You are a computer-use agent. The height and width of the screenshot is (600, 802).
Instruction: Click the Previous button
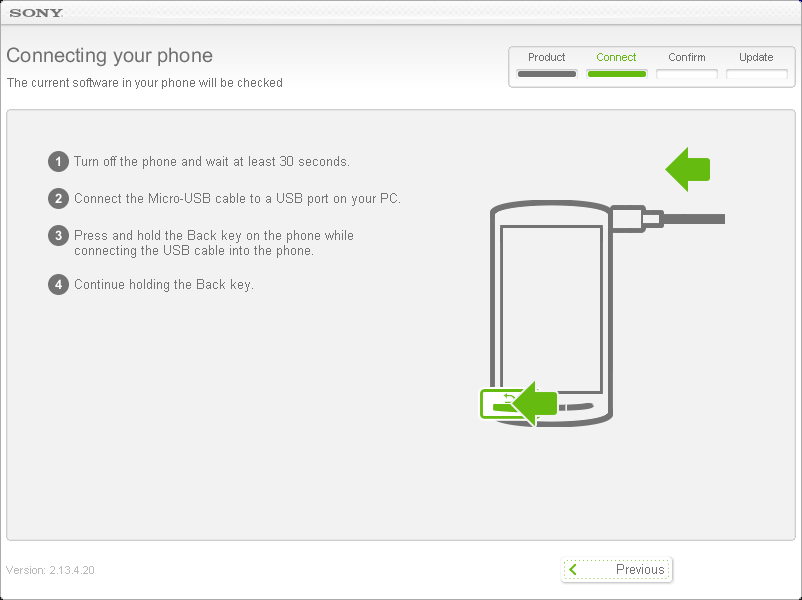pos(616,569)
